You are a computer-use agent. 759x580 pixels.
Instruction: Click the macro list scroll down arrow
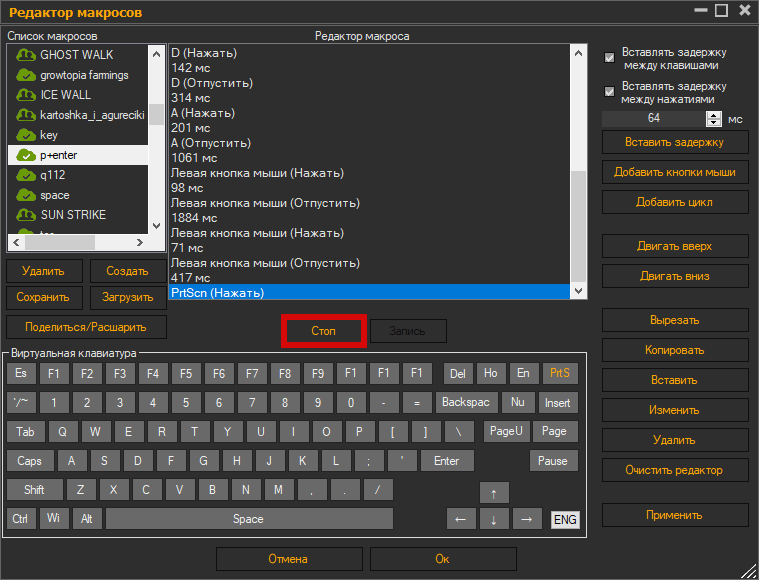[x=156, y=226]
